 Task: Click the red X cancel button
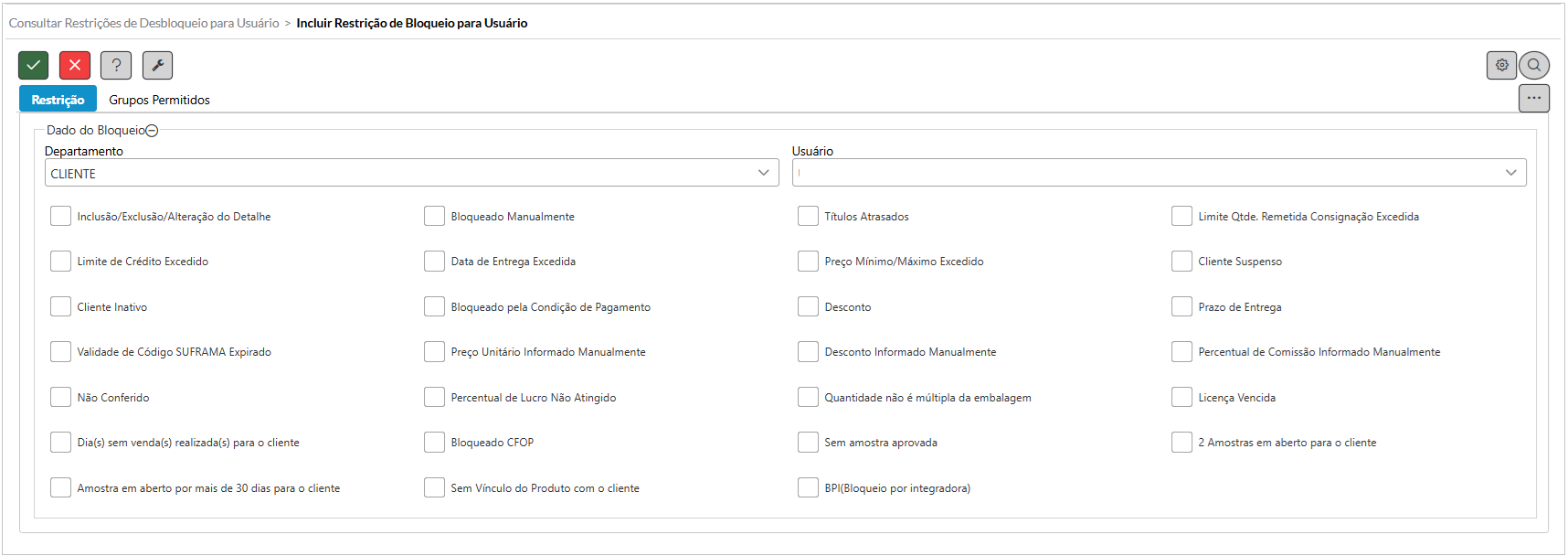[75, 65]
